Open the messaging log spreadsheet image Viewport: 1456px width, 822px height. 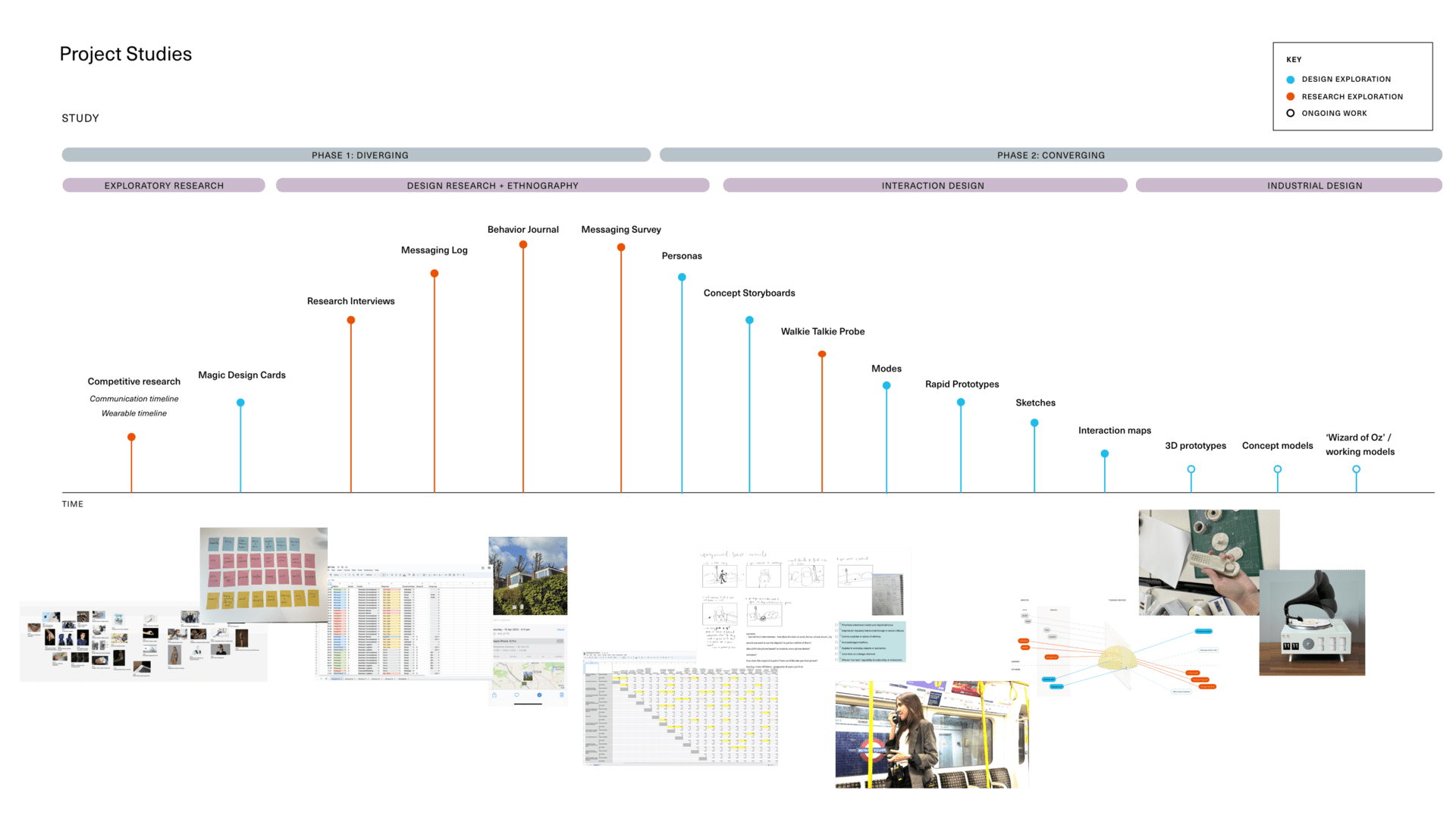pos(404,623)
